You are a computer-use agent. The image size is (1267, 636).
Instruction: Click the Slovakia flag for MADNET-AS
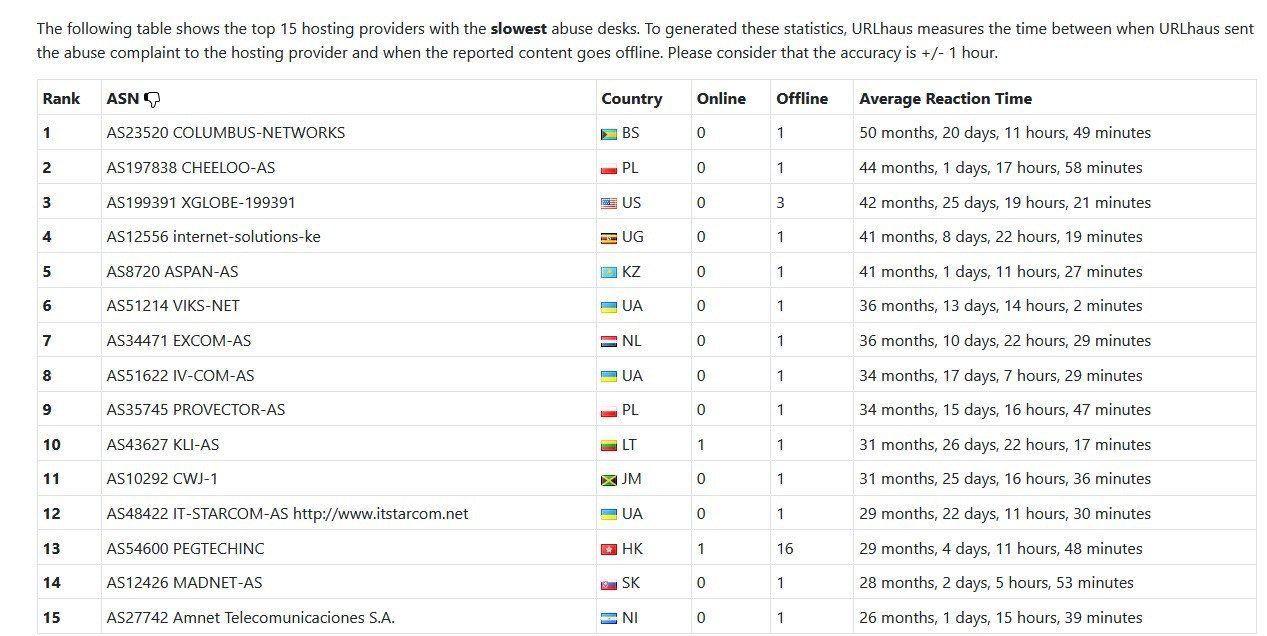pos(608,583)
